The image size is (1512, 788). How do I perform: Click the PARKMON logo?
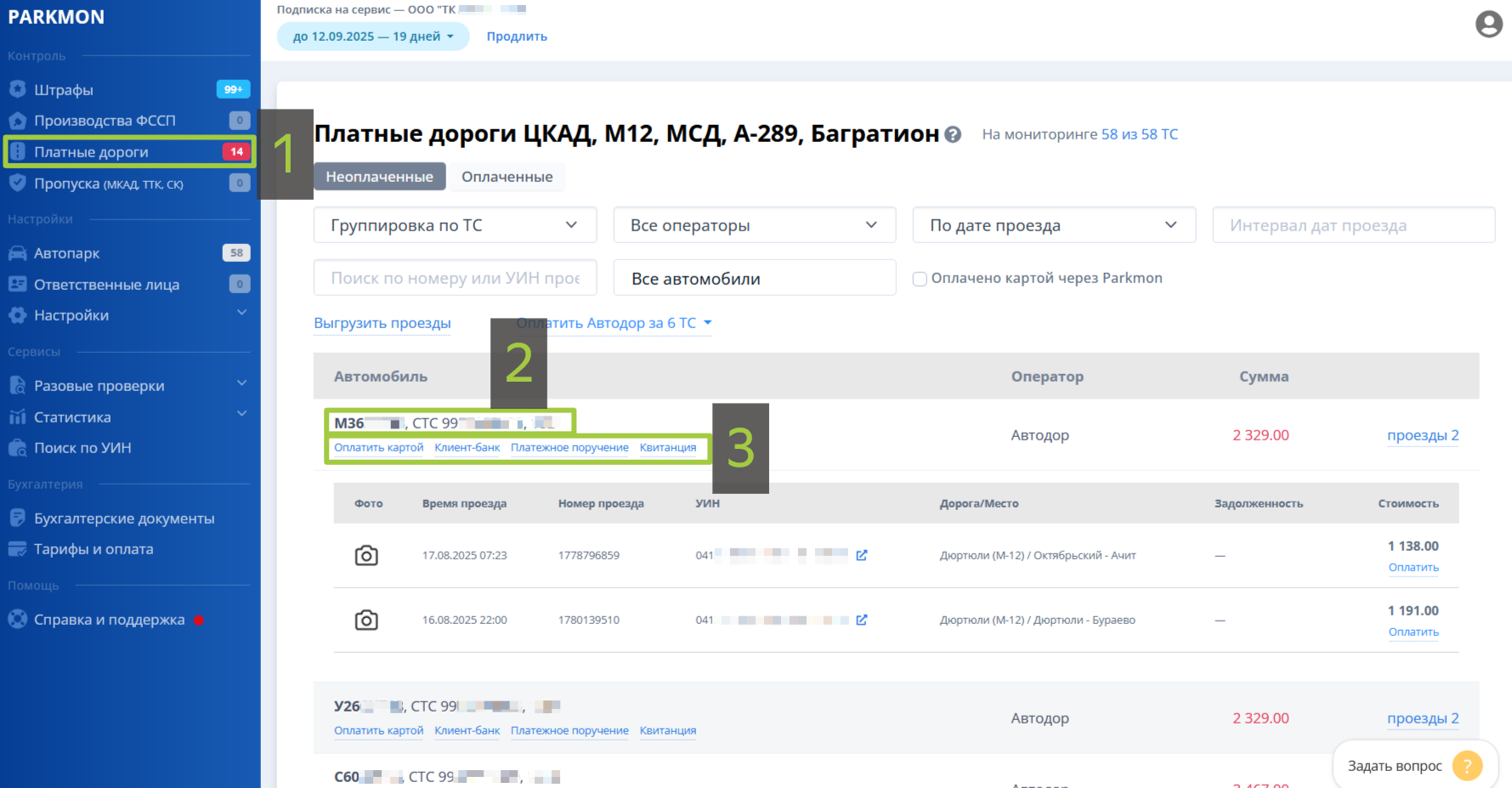point(56,17)
